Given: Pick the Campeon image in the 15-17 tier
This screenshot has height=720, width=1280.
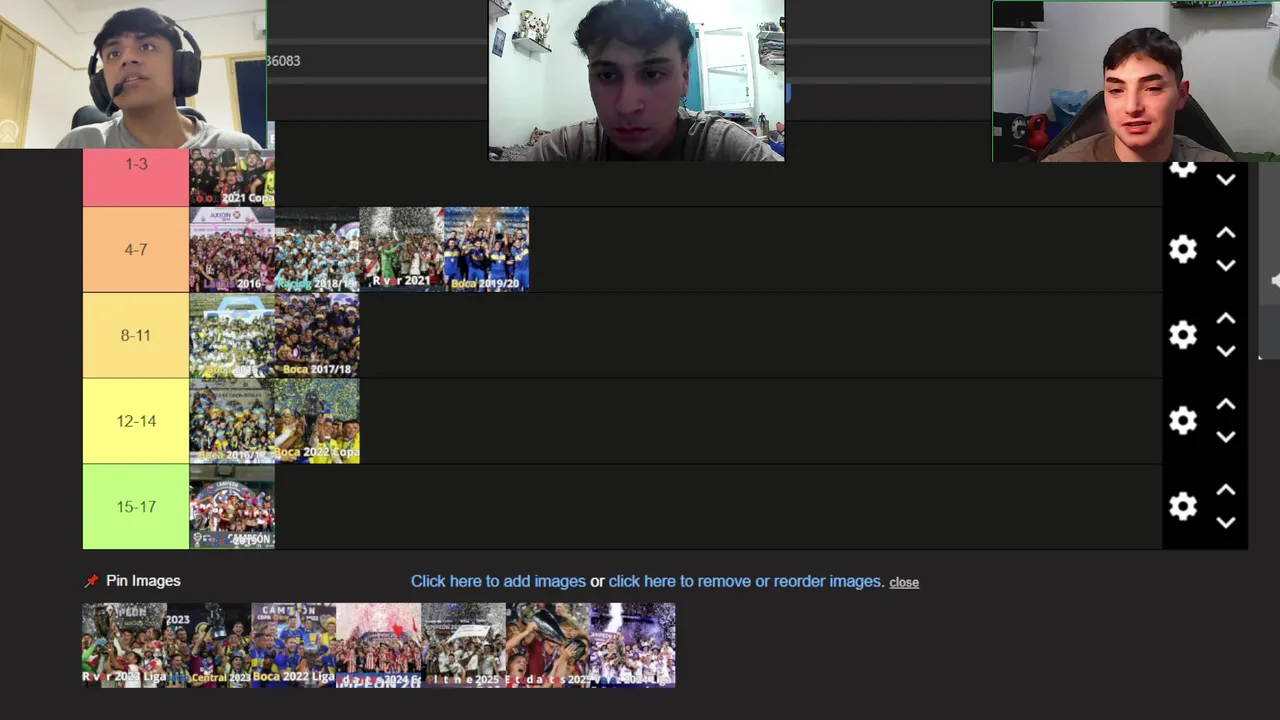Looking at the screenshot, I should 232,507.
